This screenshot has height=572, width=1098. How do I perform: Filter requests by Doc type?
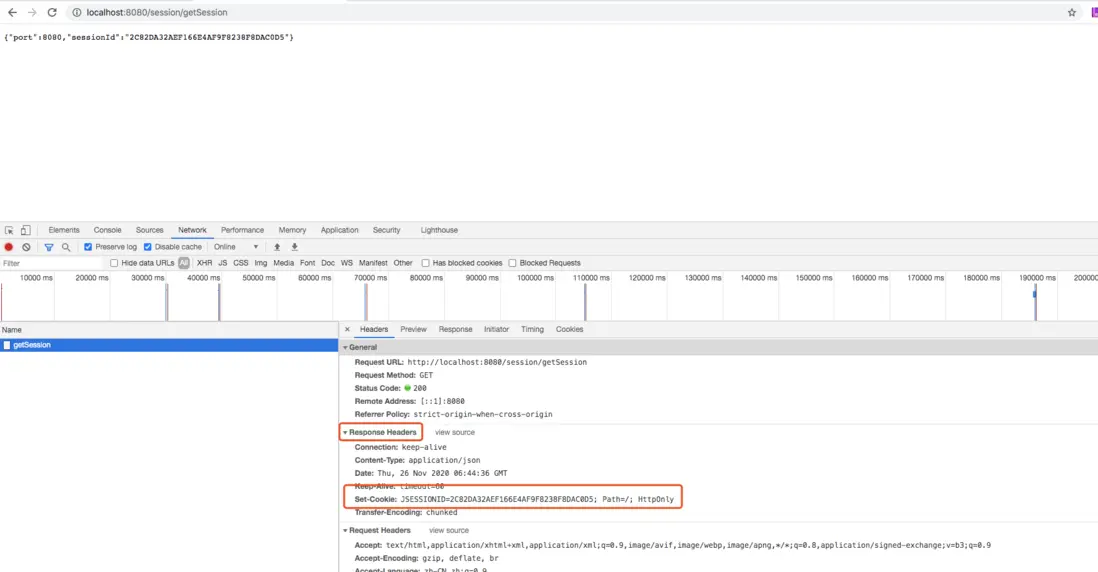pyautogui.click(x=328, y=263)
